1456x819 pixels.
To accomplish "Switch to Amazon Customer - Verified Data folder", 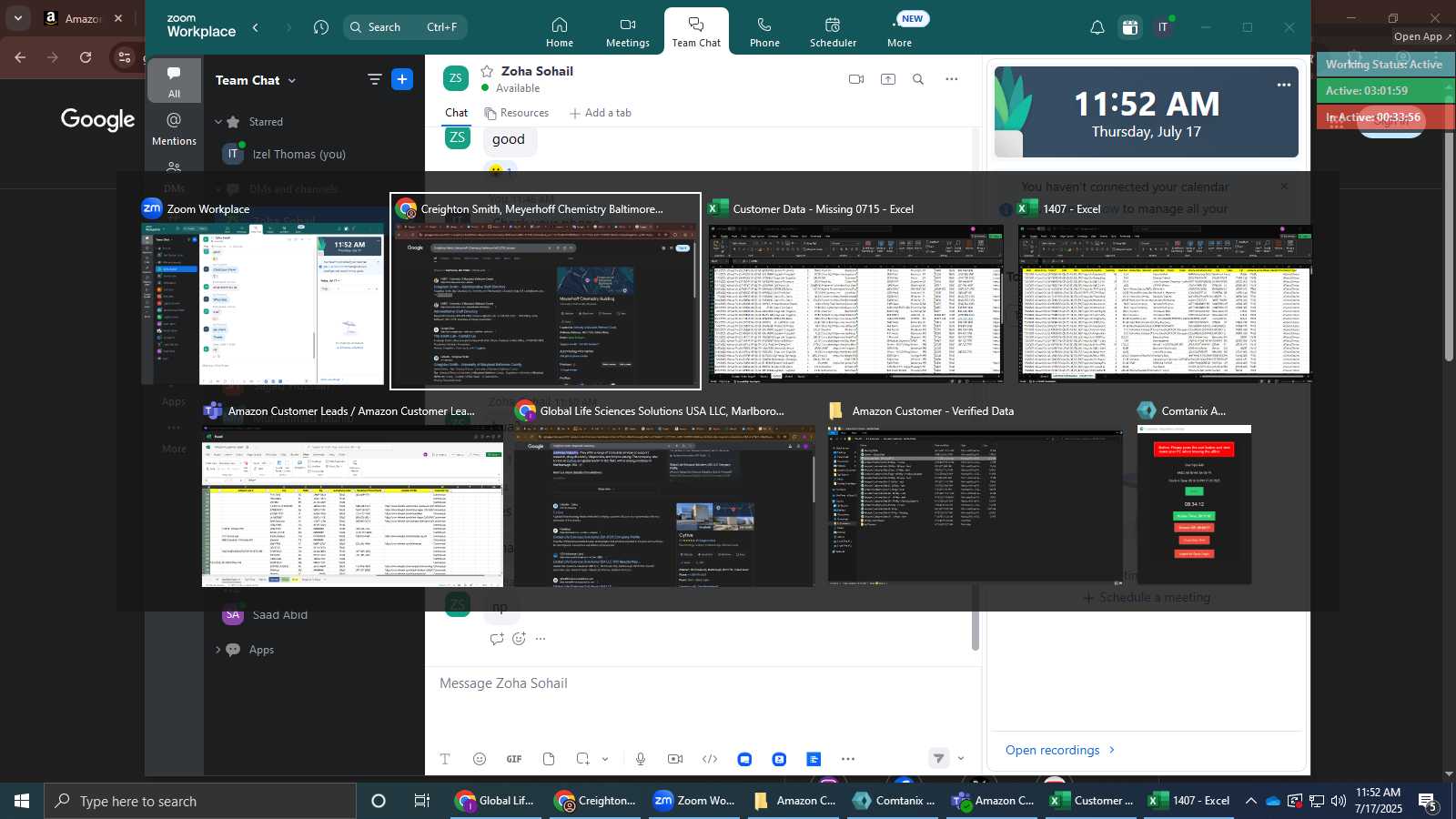I will point(976,493).
